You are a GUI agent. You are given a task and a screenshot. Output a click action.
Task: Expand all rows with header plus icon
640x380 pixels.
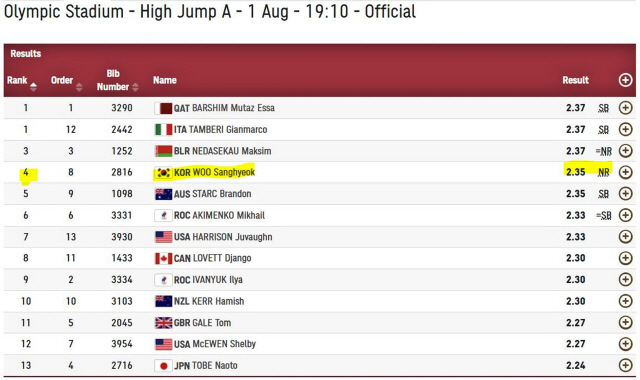(625, 80)
